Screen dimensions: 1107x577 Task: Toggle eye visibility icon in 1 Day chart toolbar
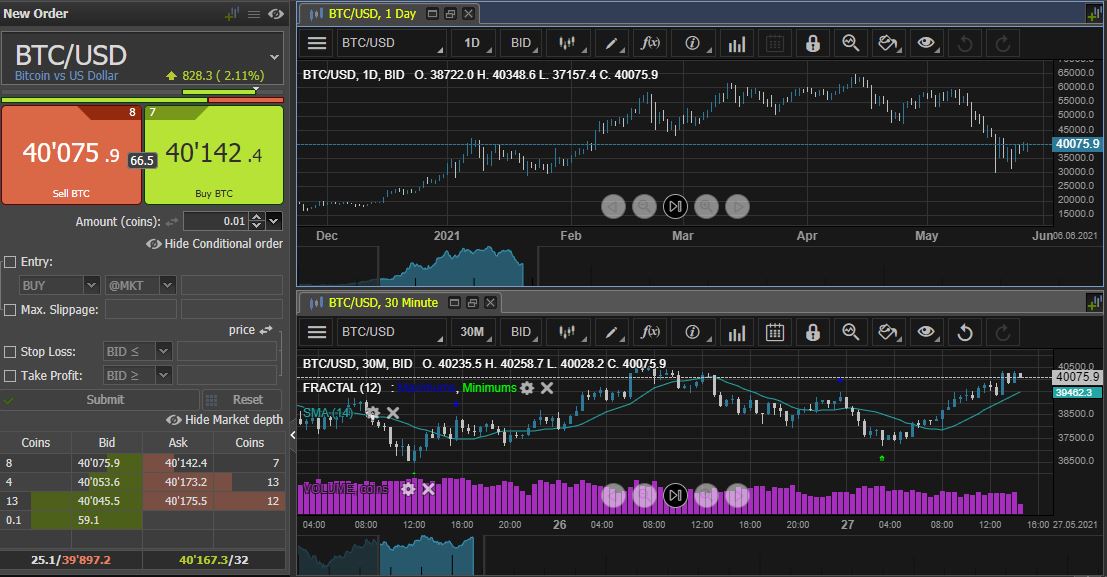tap(926, 43)
